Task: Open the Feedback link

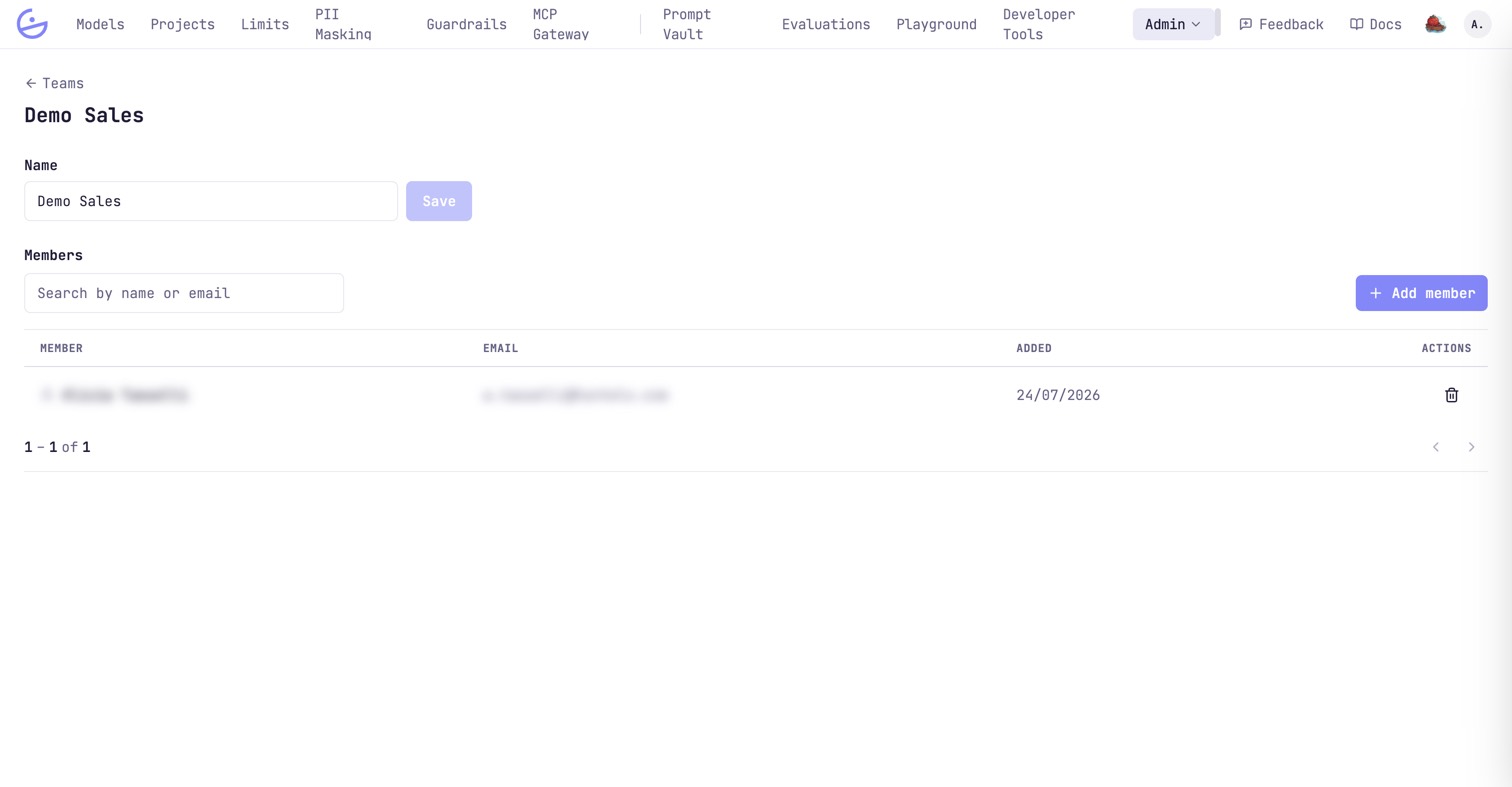Action: (1281, 24)
